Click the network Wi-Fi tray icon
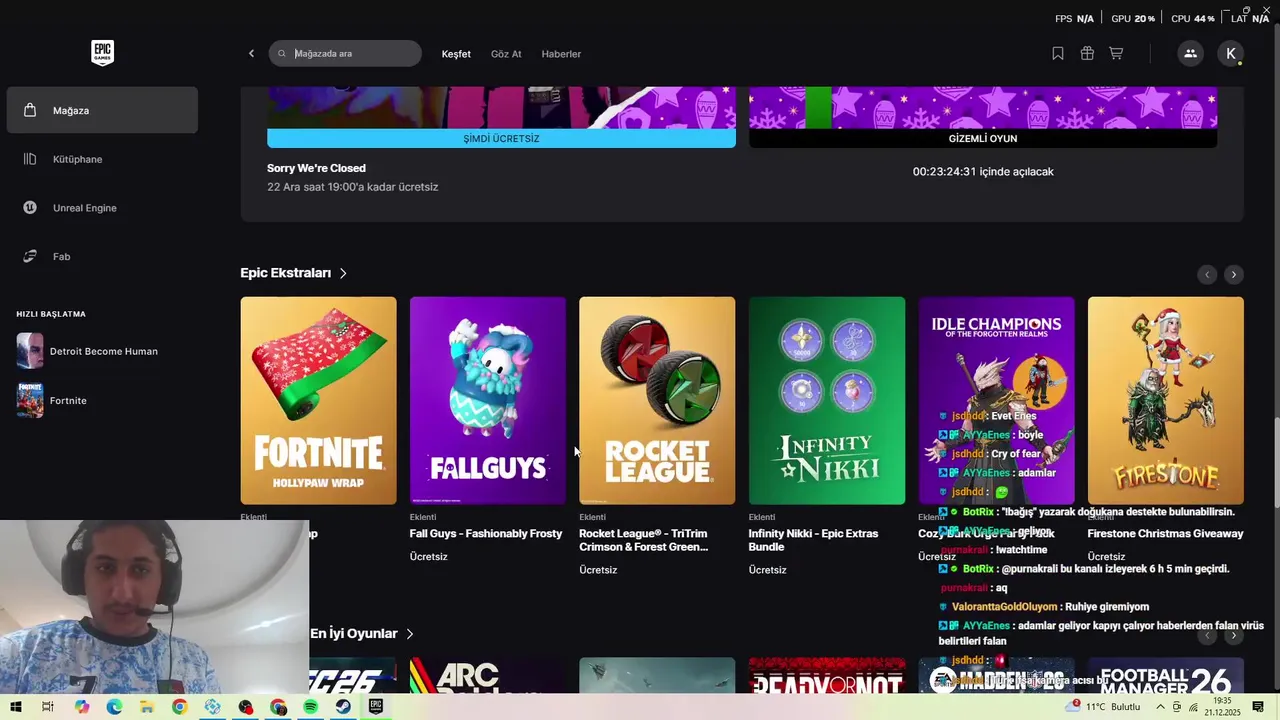Screen dimensions: 1280x720 [x=1193, y=707]
